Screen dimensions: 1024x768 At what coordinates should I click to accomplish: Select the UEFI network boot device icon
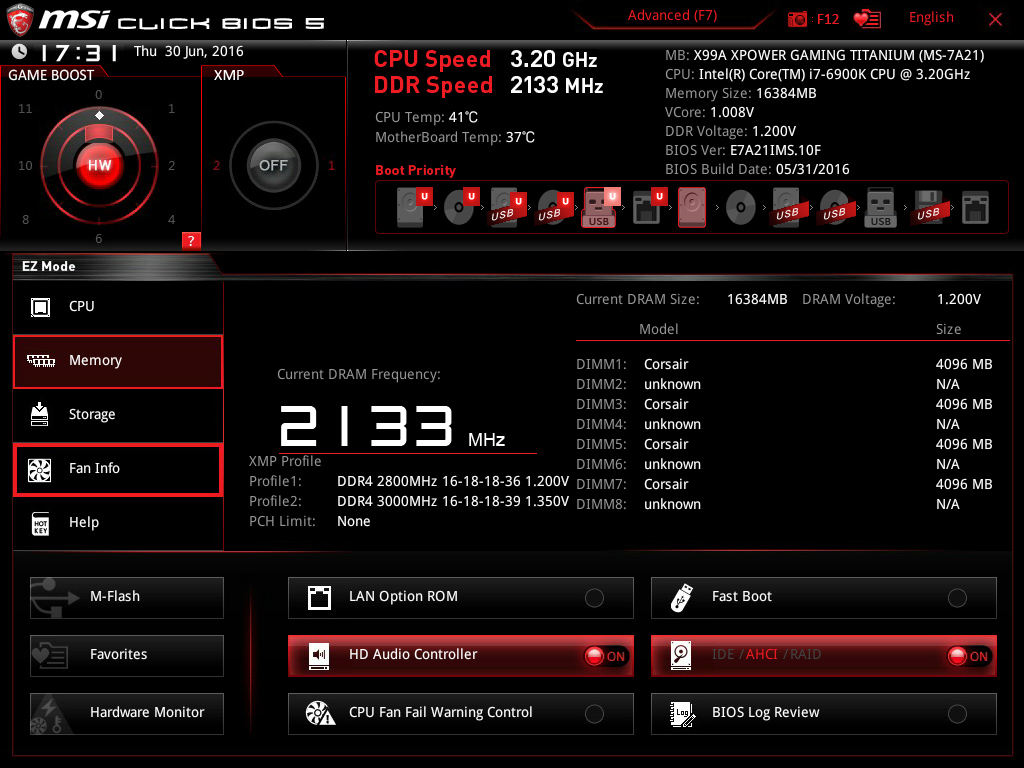tap(648, 207)
